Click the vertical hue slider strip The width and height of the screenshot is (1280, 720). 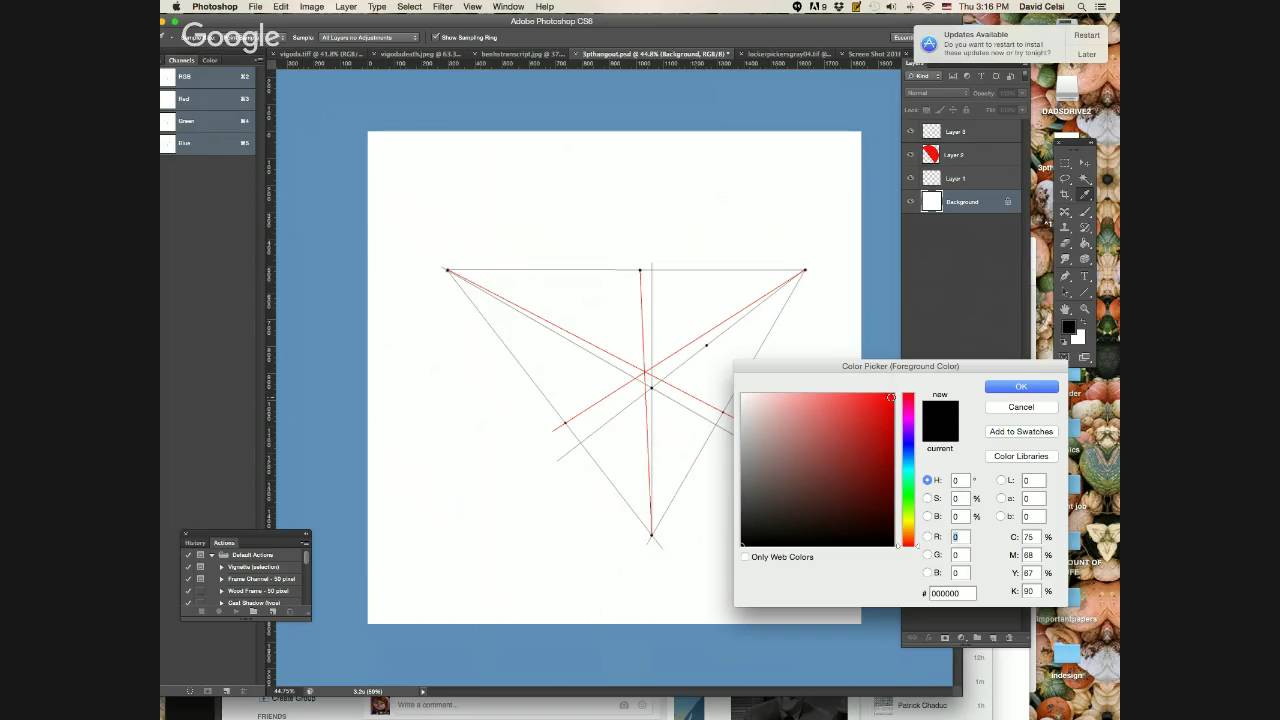(x=908, y=469)
